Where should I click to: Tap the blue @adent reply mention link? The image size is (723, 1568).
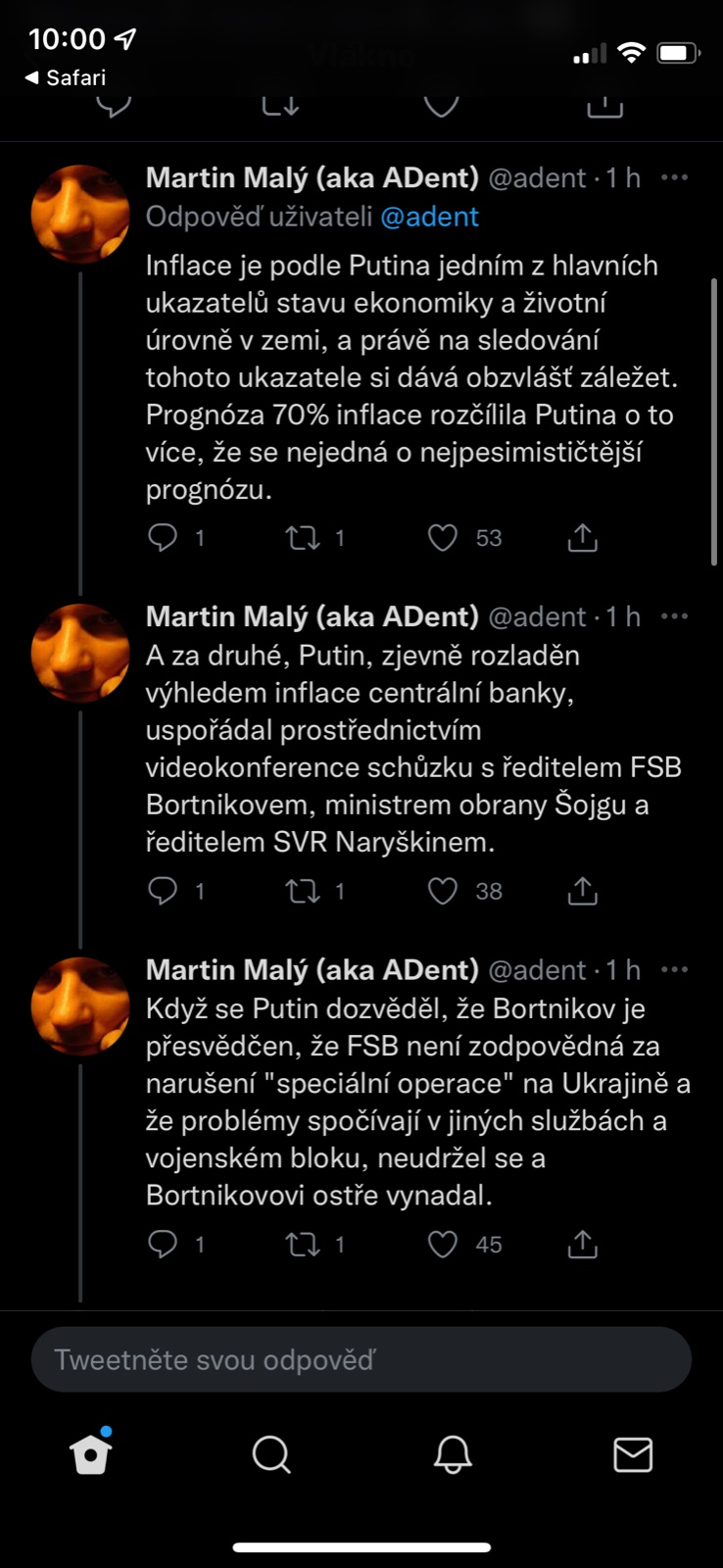tap(429, 217)
